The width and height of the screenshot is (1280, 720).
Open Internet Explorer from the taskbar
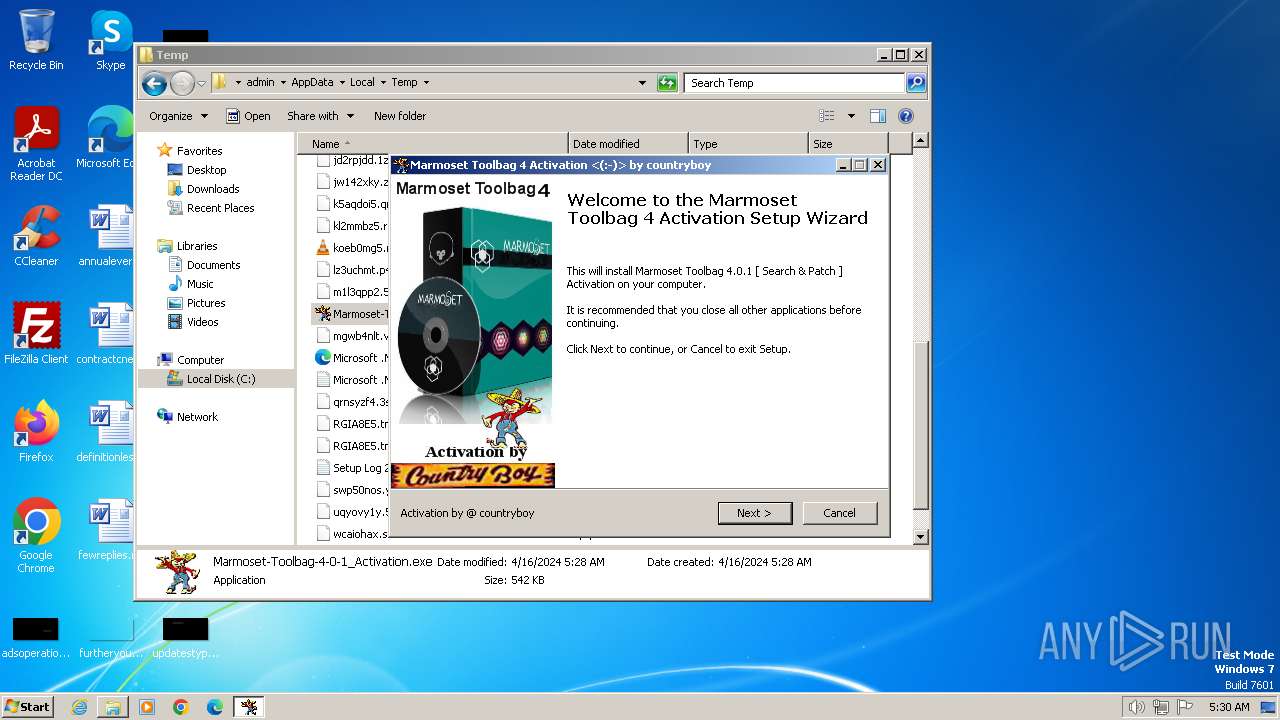pos(79,707)
